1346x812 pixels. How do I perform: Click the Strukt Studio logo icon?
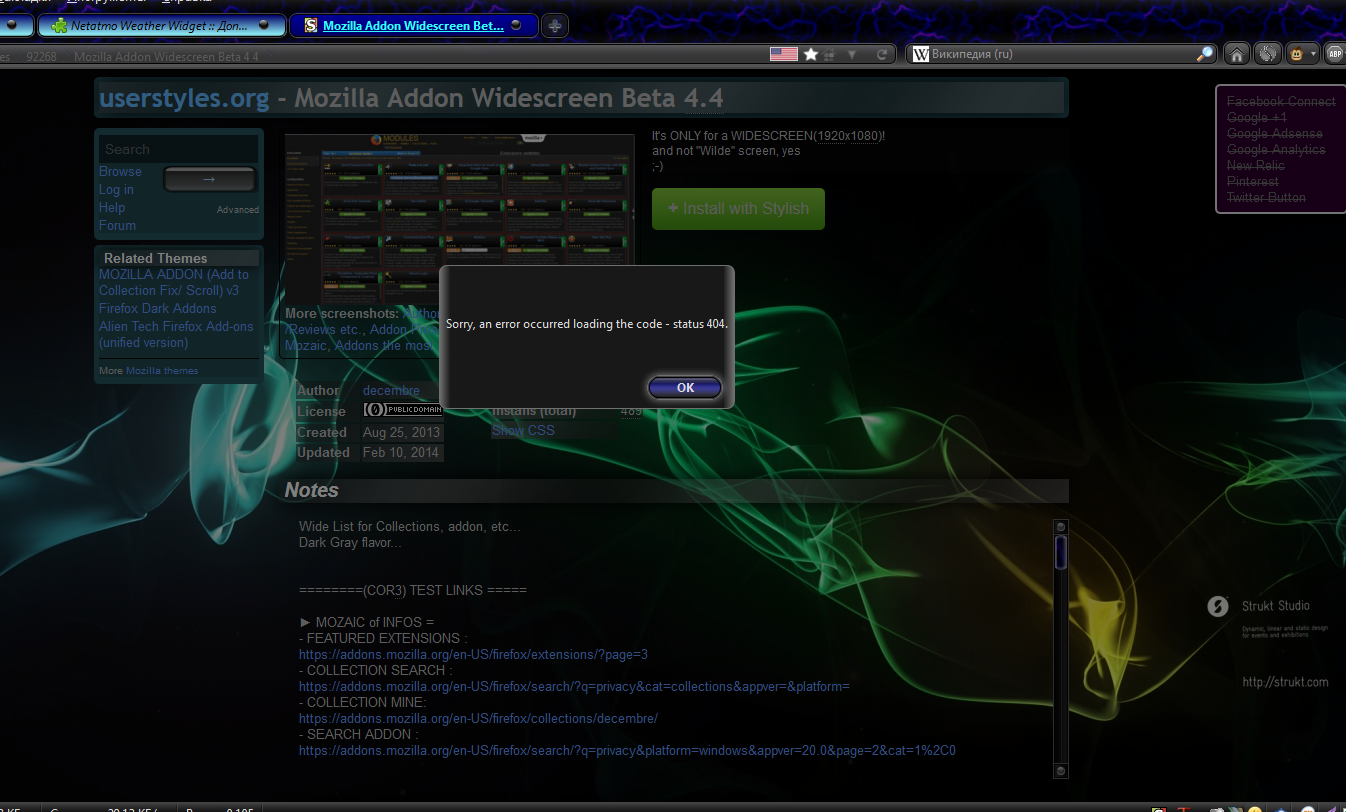coord(1217,606)
